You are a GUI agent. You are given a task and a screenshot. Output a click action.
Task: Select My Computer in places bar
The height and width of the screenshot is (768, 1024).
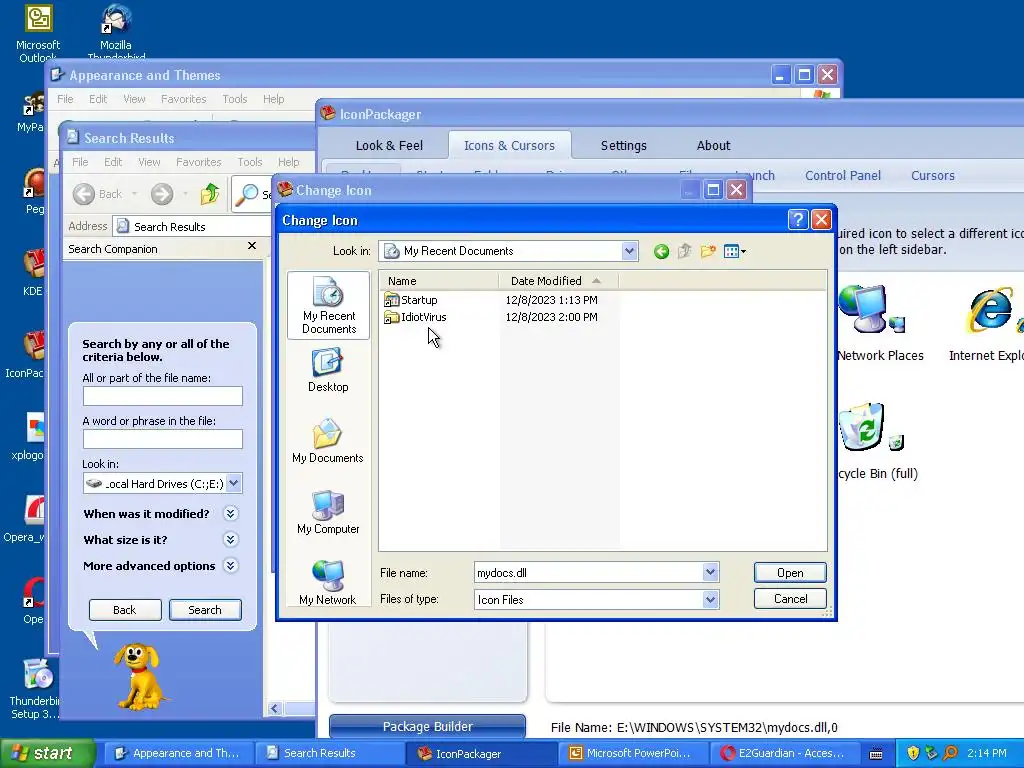click(328, 513)
